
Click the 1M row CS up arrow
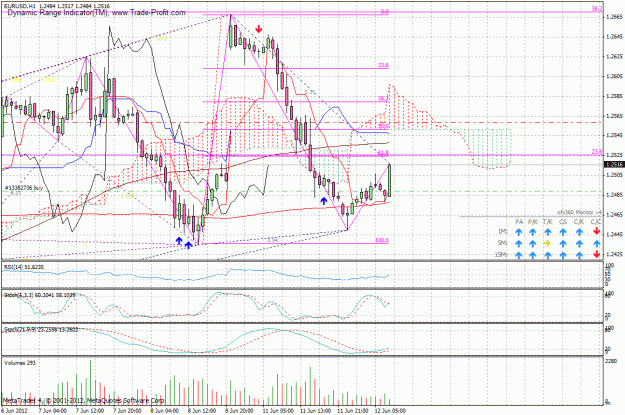coord(563,232)
